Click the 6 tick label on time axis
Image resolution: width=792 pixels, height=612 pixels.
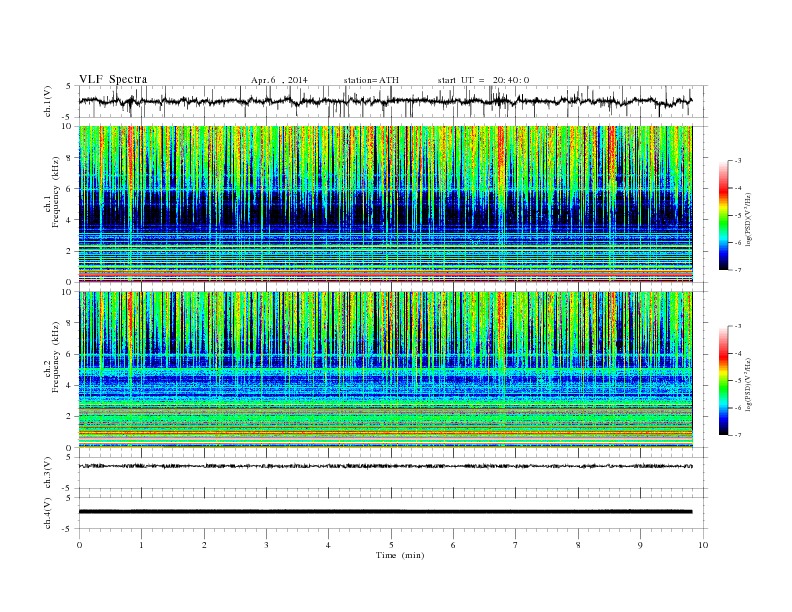[453, 545]
